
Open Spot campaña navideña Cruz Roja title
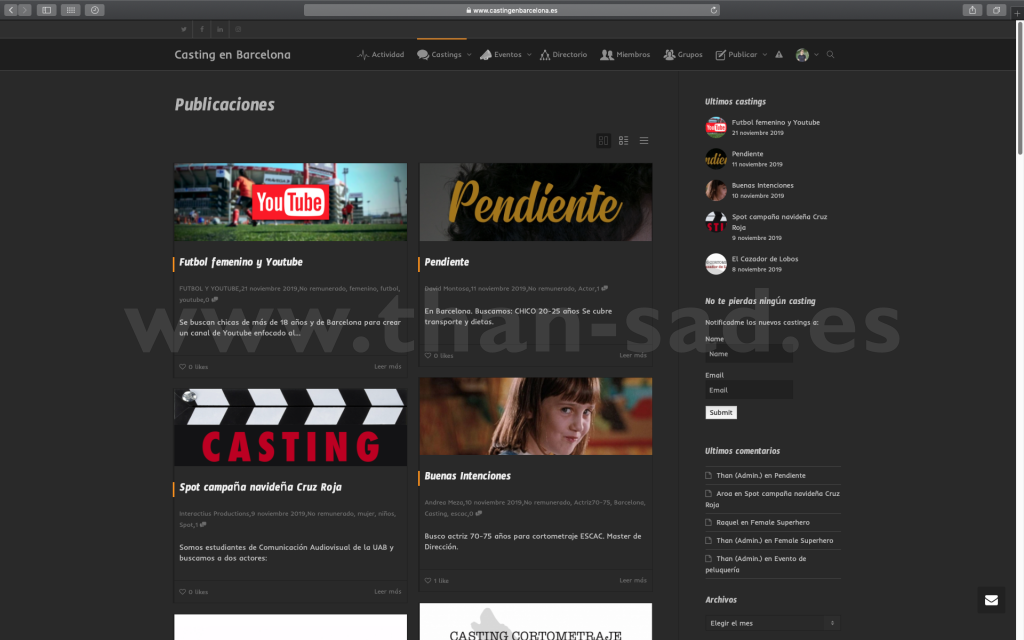(261, 487)
